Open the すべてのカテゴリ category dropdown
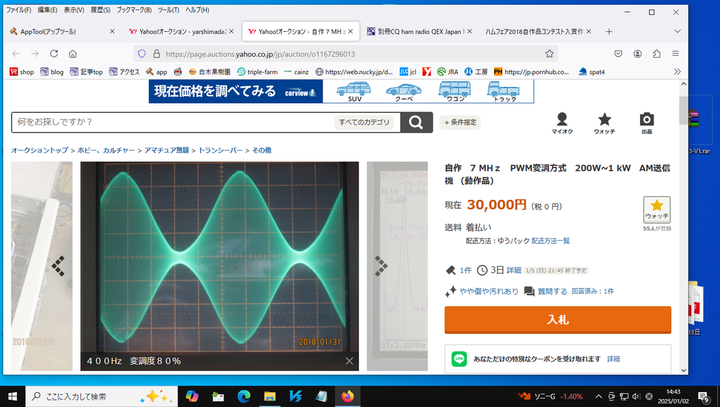Image resolution: width=720 pixels, height=407 pixels. point(364,122)
